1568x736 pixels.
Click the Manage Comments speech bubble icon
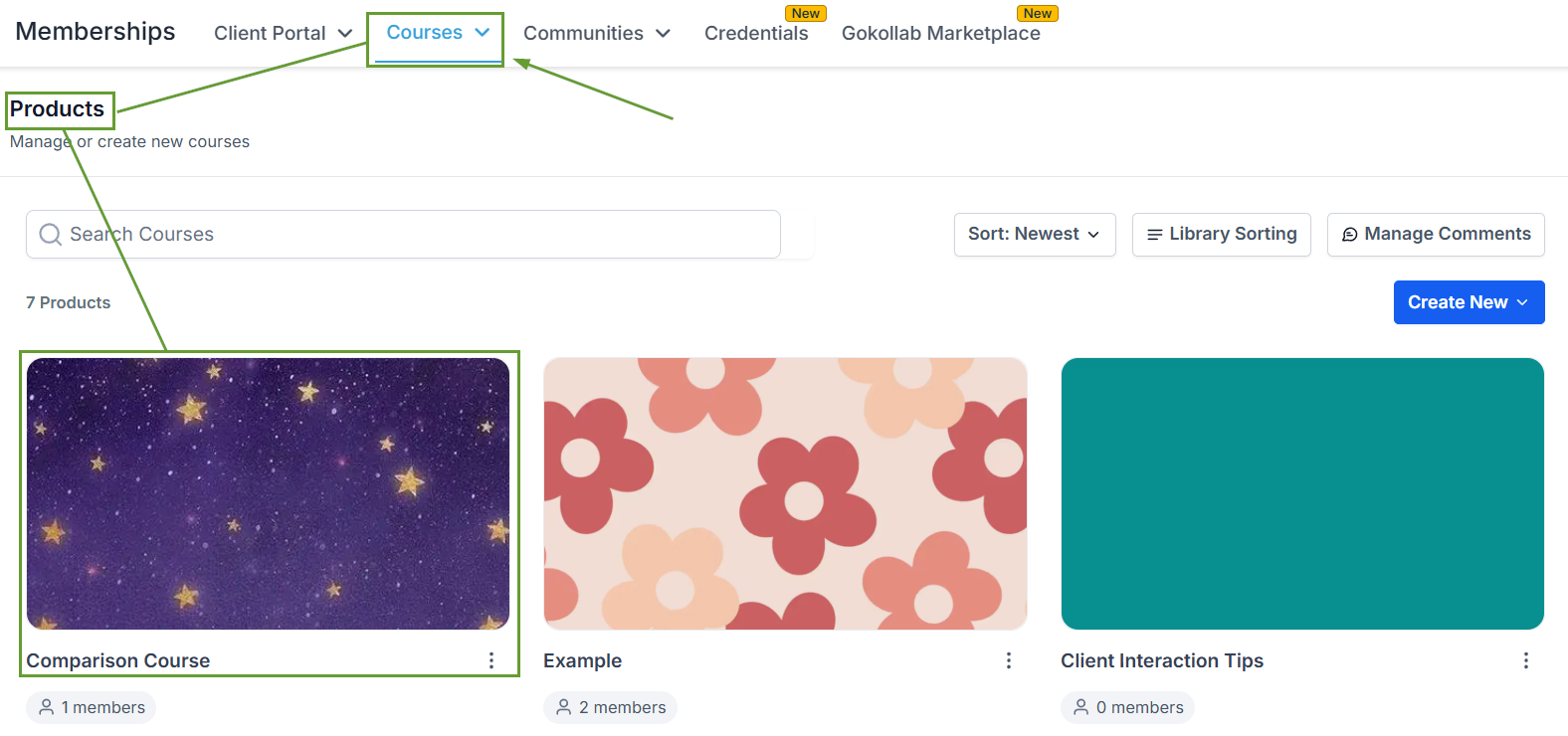[x=1349, y=235]
